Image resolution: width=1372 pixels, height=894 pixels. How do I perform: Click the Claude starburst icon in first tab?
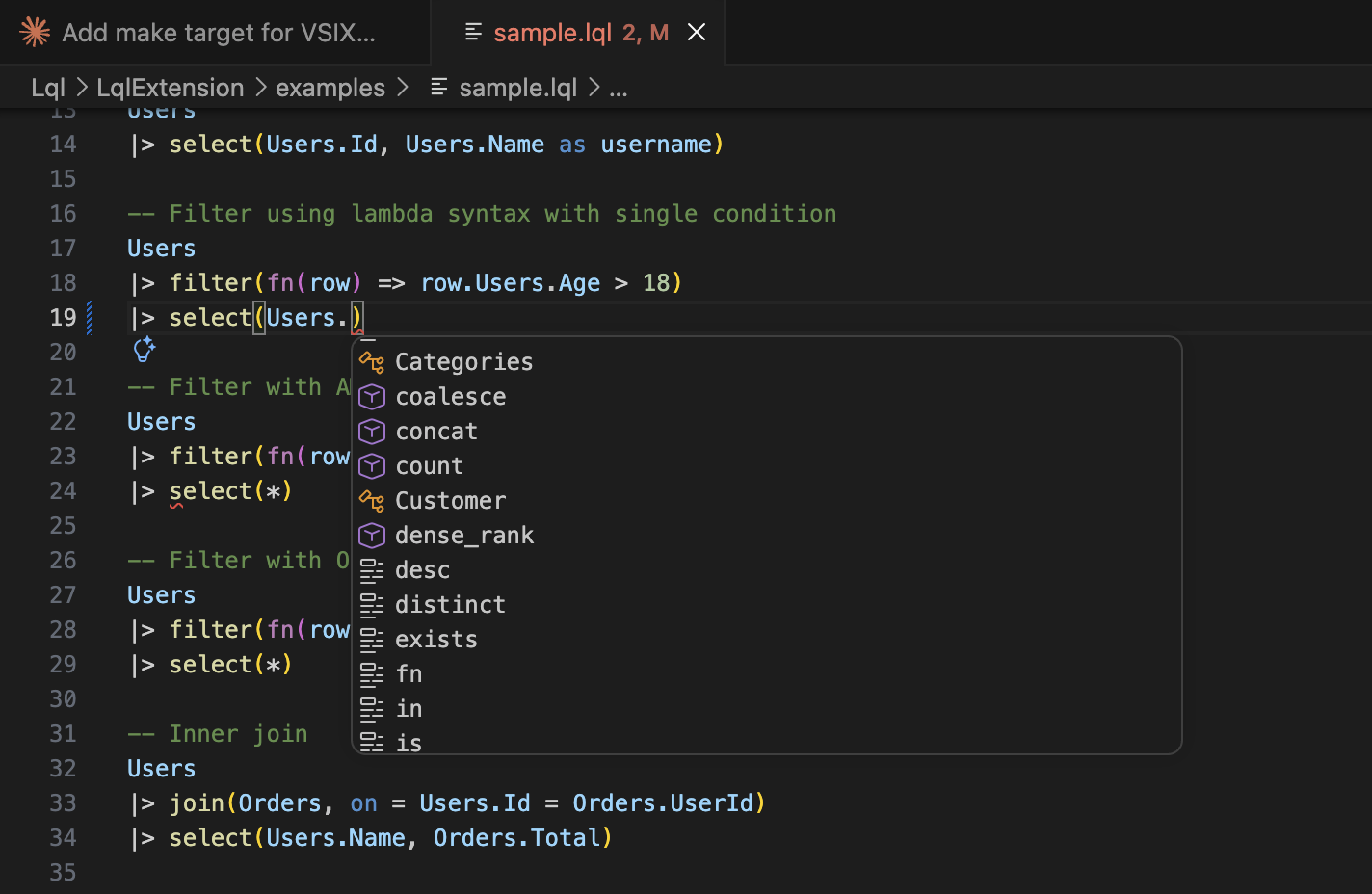click(x=35, y=32)
